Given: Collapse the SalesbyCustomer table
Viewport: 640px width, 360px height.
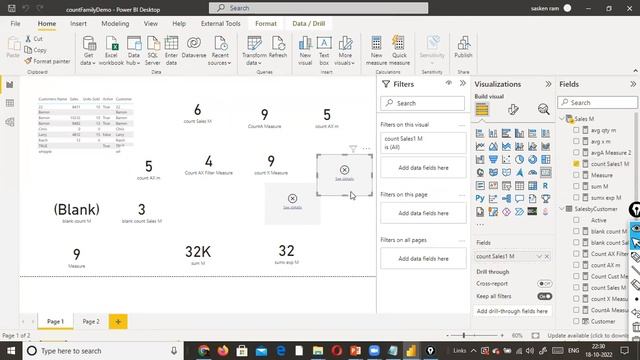Looking at the screenshot, I should (x=562, y=209).
